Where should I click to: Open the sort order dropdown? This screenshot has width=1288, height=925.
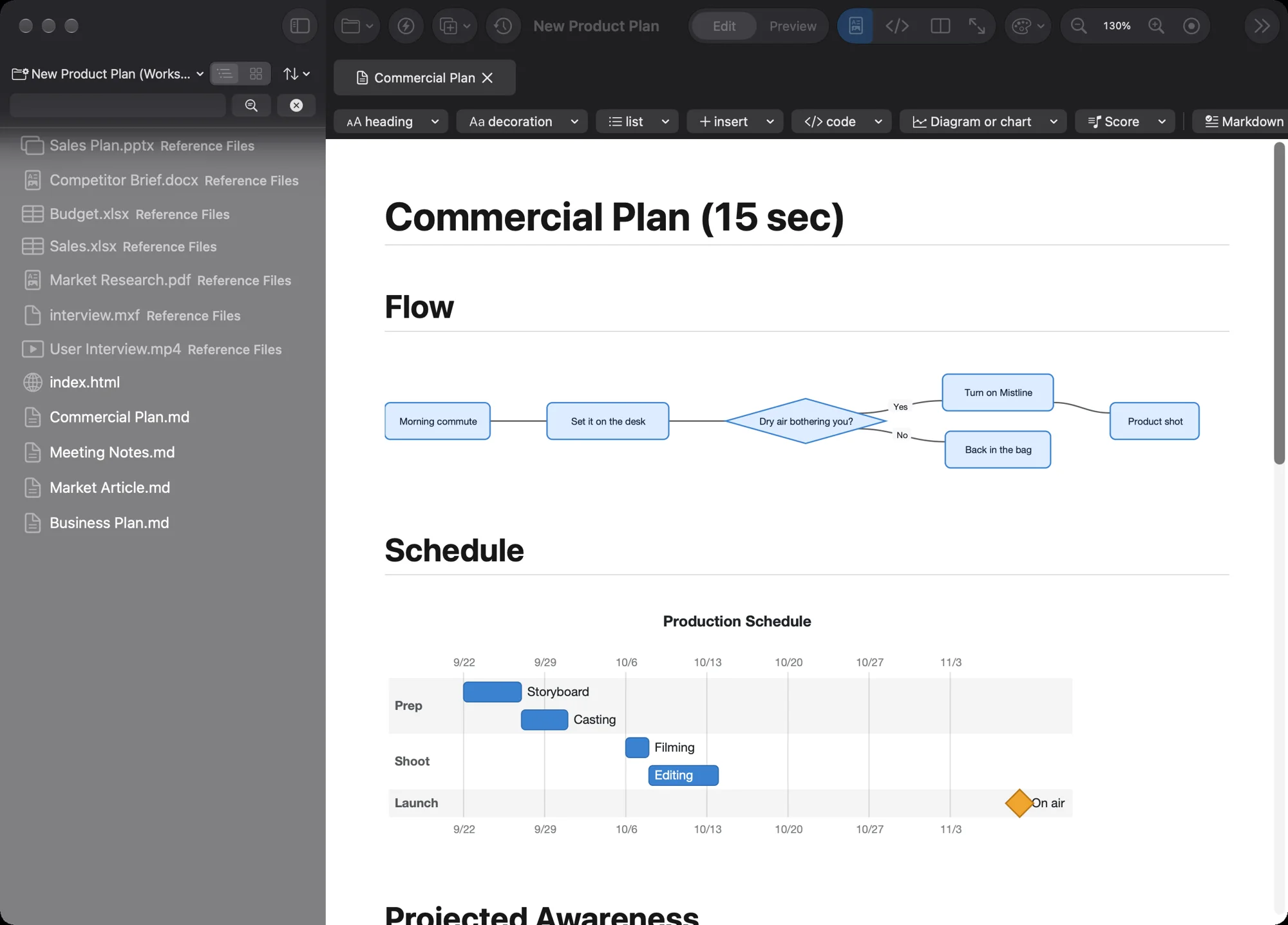click(x=296, y=73)
